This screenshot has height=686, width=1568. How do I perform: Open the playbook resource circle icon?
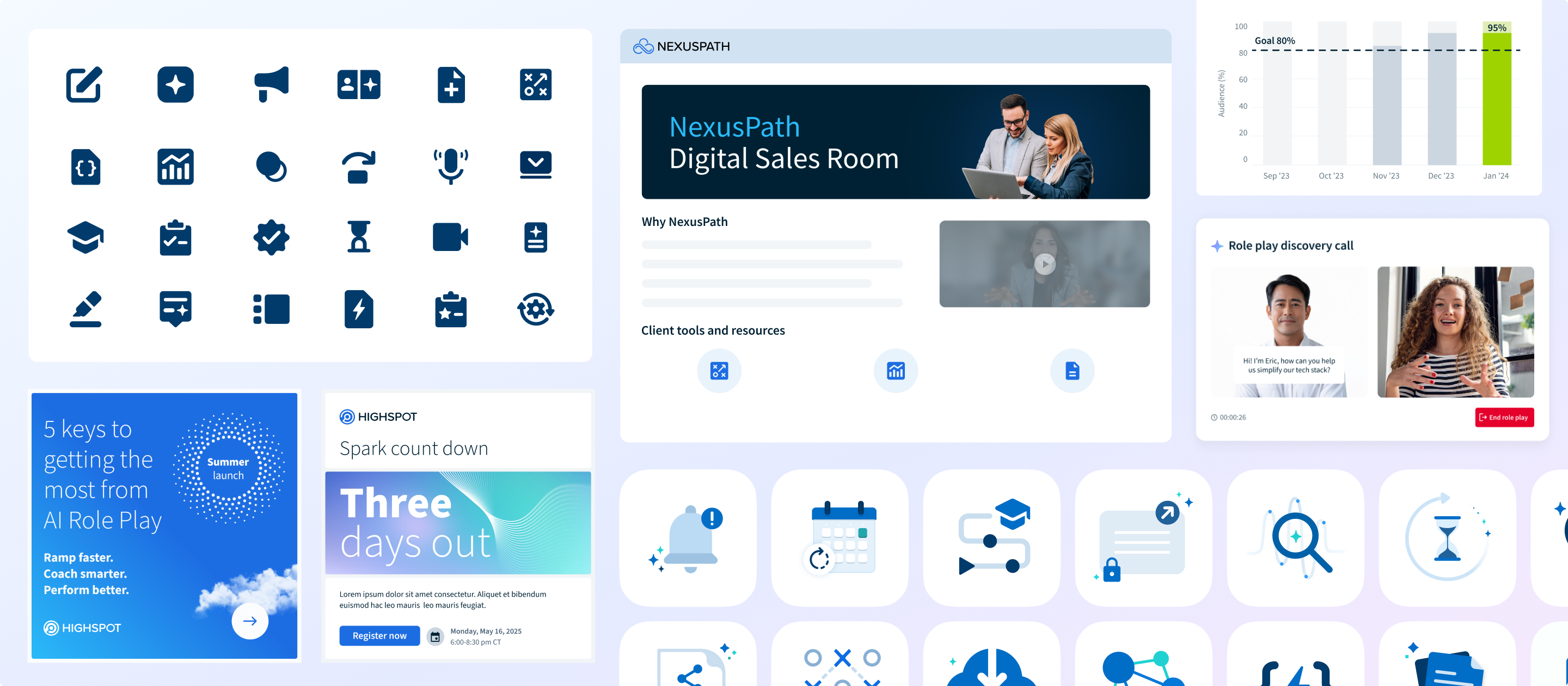click(x=719, y=371)
